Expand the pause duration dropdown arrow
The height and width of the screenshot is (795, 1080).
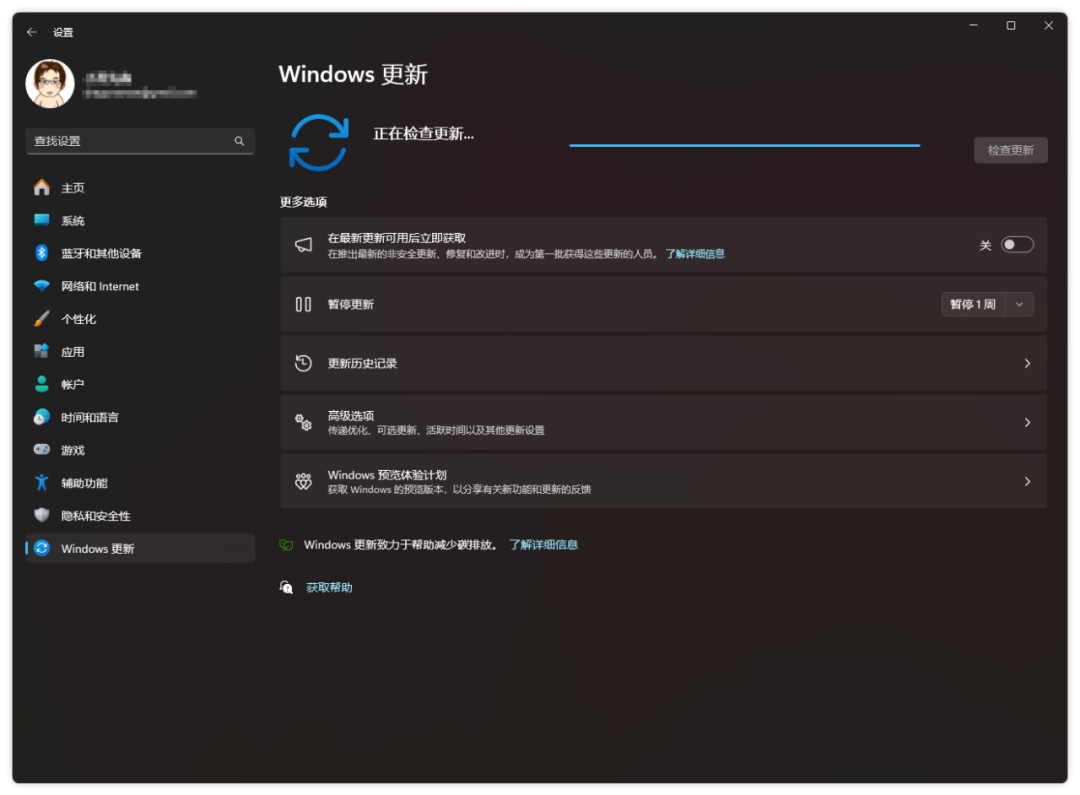[x=1019, y=304]
